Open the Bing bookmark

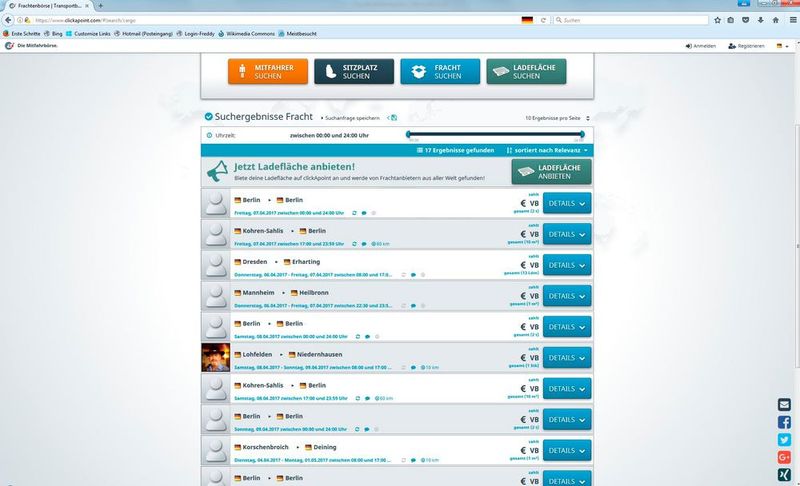tap(53, 34)
